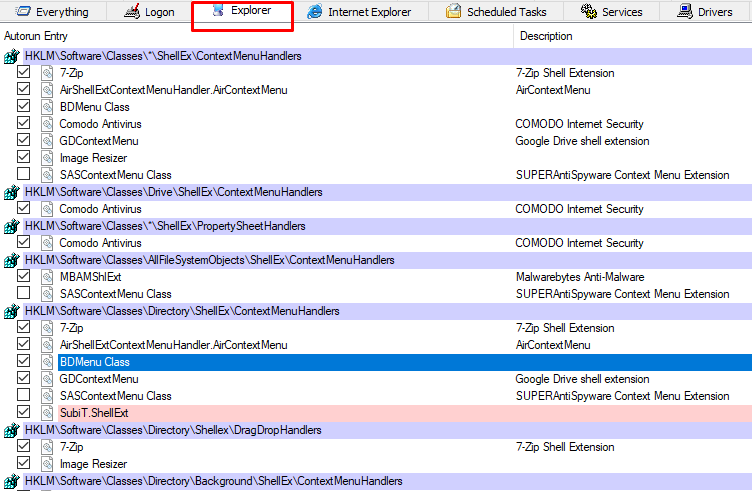
Task: Uncheck the SubiT.ShellExt entry
Action: point(23,411)
